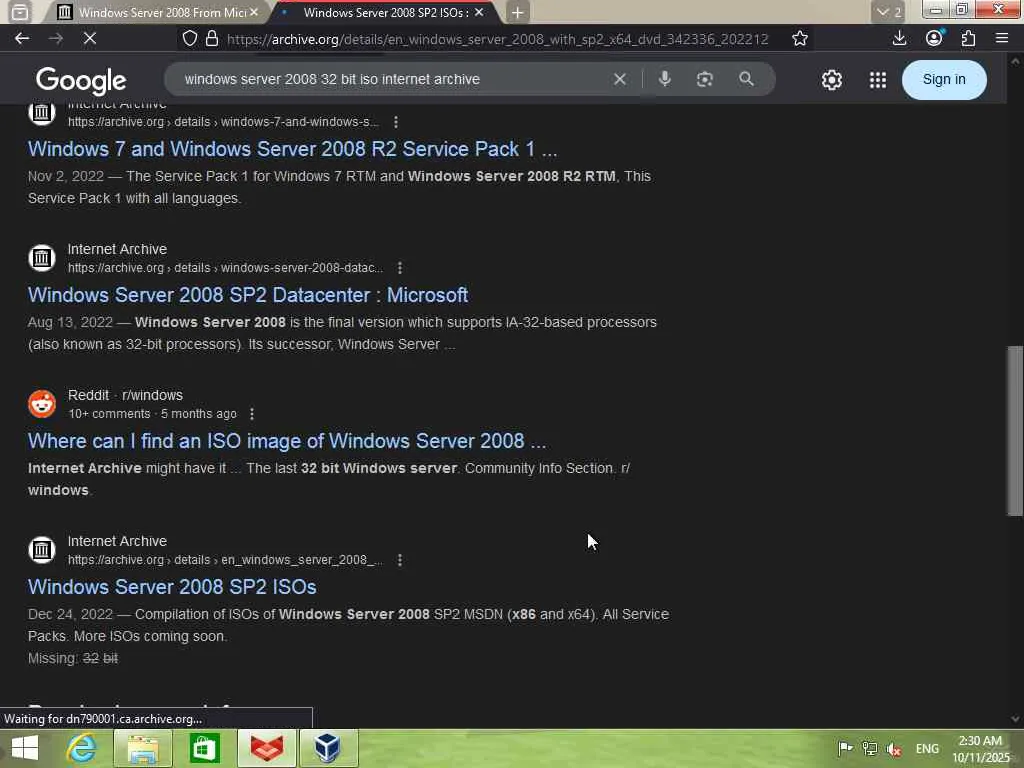View site security info via the padlock icon
This screenshot has width=1024, height=768.
(212, 39)
